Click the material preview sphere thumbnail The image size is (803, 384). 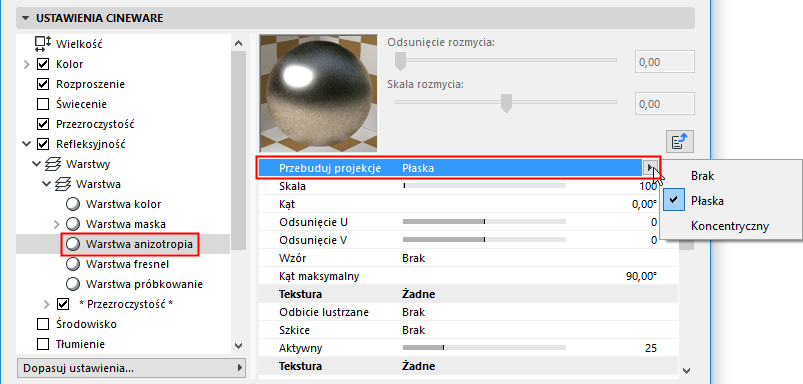pos(318,94)
